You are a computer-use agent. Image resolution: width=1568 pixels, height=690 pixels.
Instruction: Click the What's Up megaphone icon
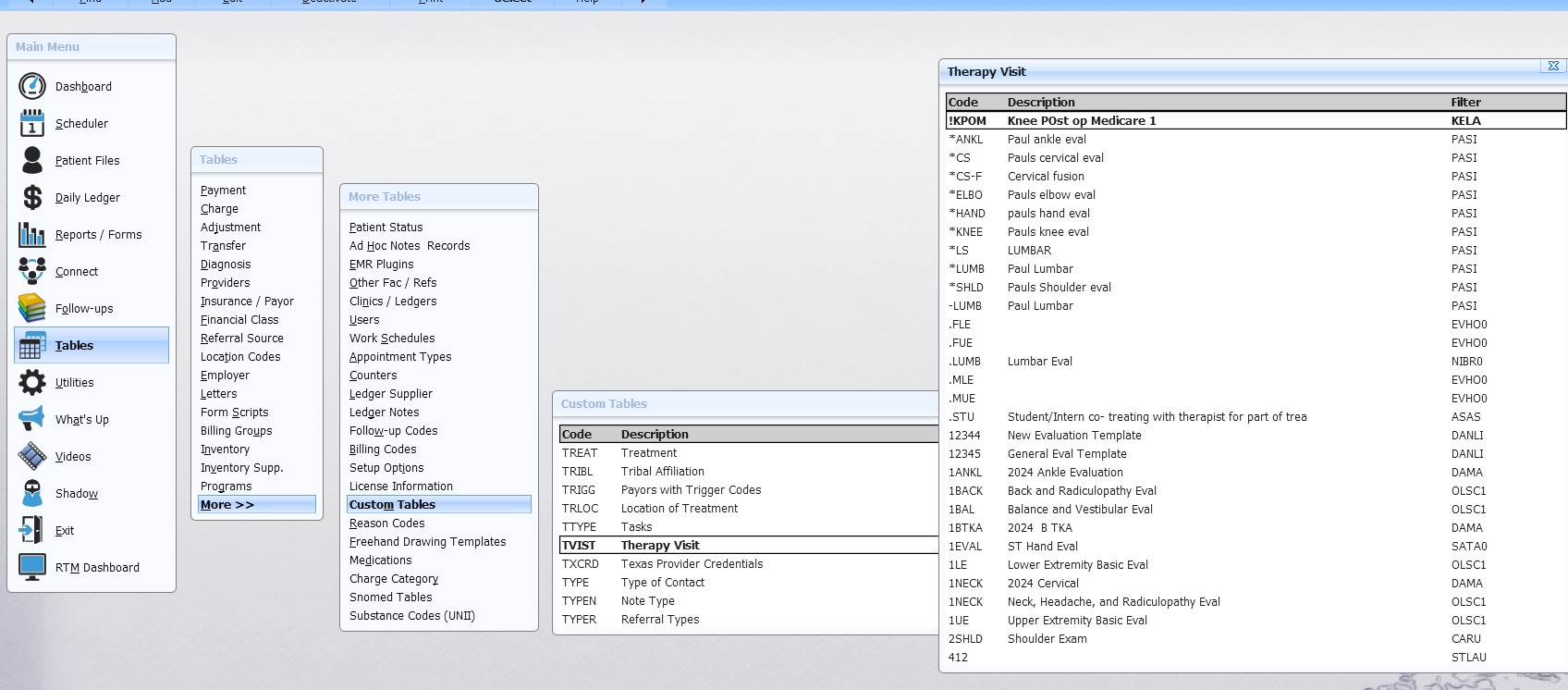pos(32,419)
